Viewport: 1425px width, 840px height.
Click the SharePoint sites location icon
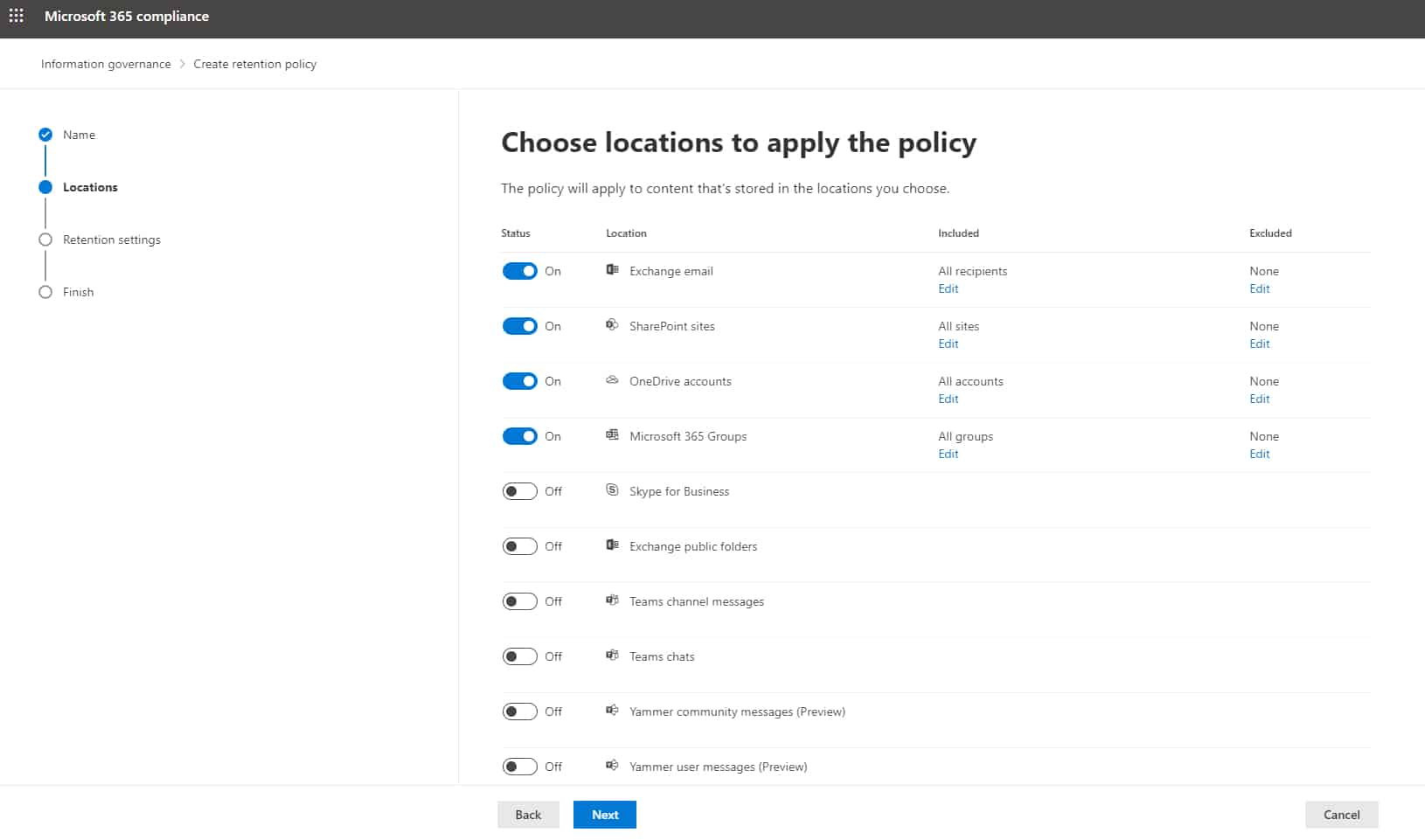pyautogui.click(x=612, y=325)
